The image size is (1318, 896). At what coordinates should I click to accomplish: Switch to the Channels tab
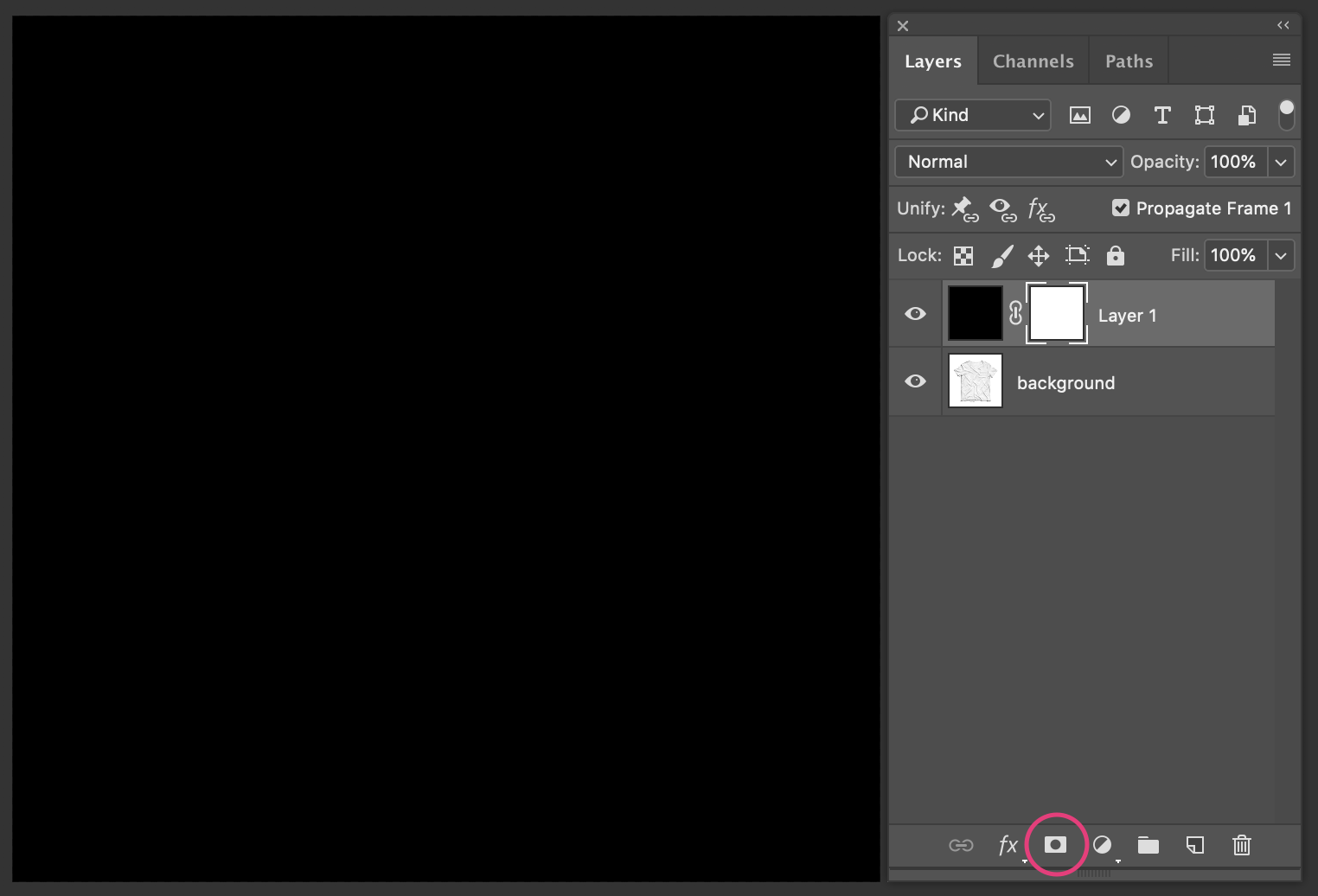[1033, 61]
